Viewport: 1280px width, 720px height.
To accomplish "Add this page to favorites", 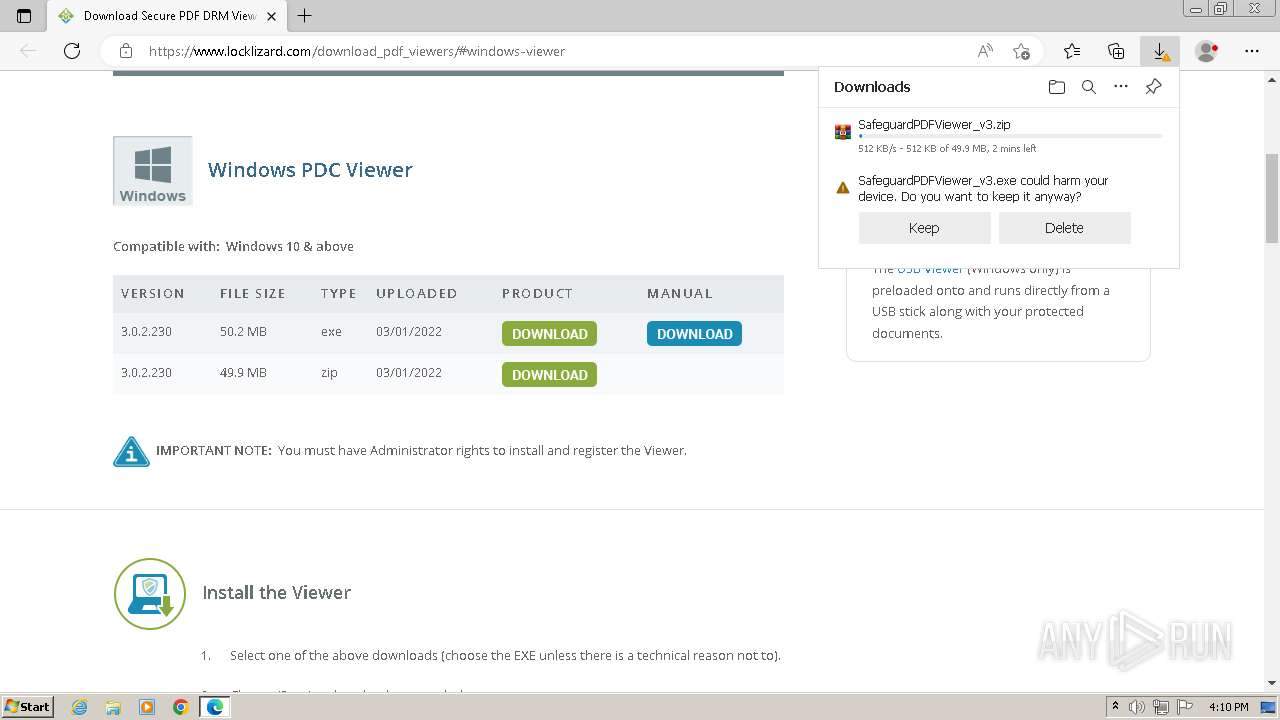I will [x=1021, y=51].
